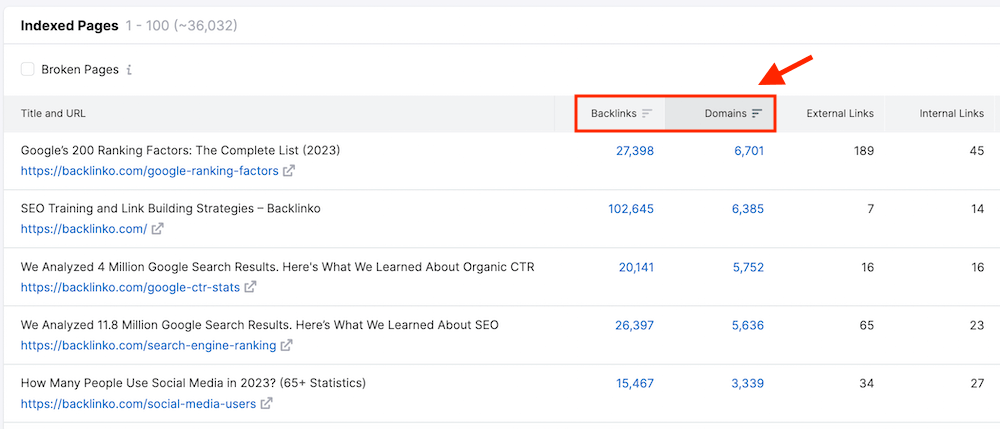Click sort icon in Backlinks column header
The width and height of the screenshot is (1000, 429).
(647, 114)
